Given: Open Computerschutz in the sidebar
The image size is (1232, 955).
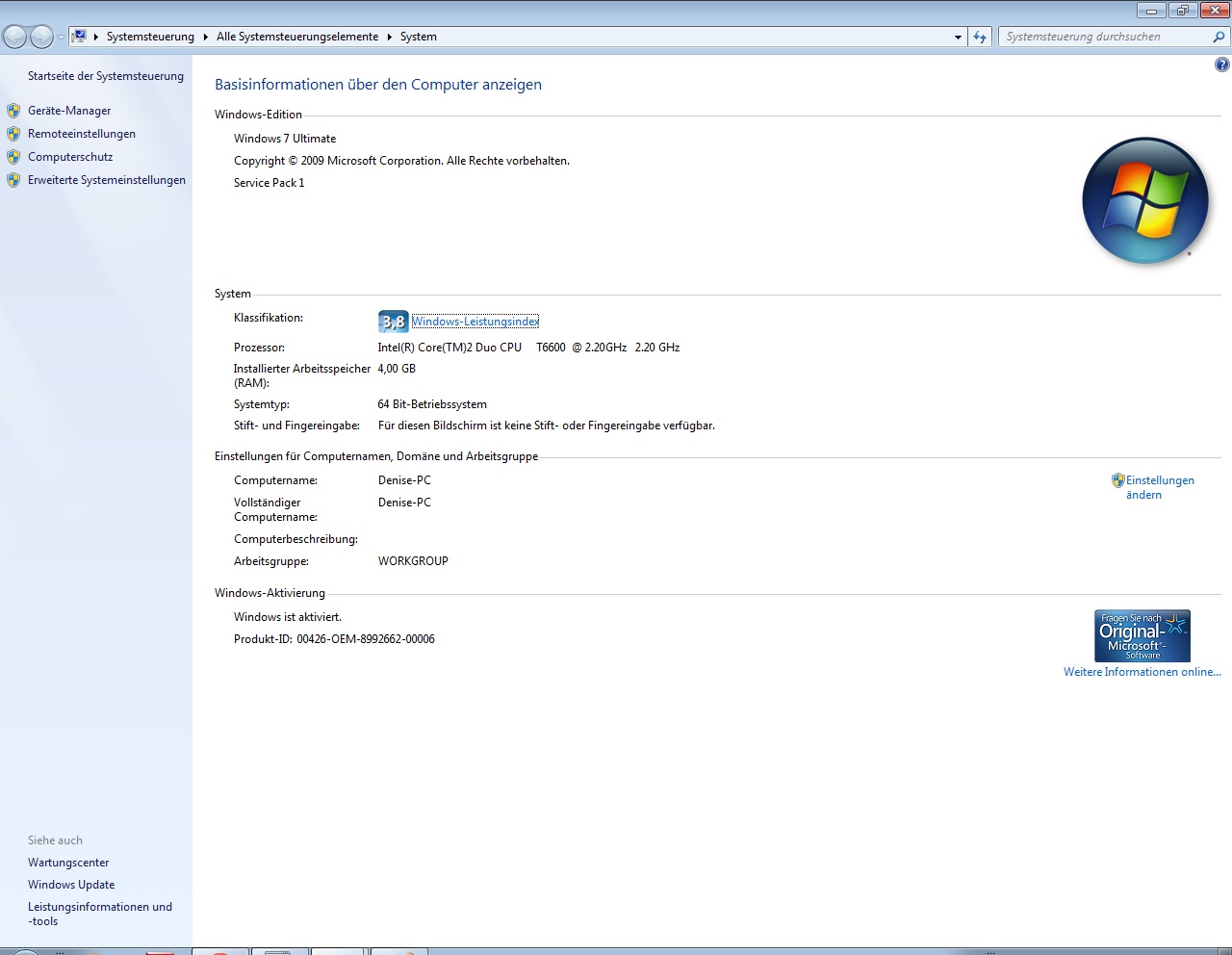Looking at the screenshot, I should pyautogui.click(x=70, y=157).
